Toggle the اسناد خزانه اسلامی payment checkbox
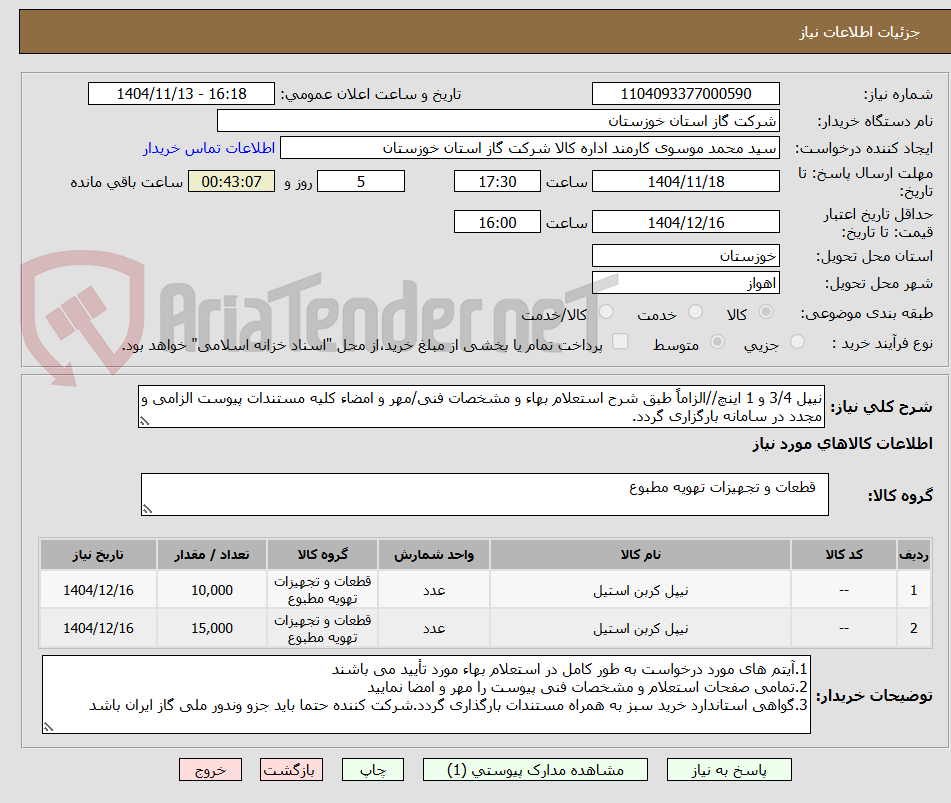Viewport: 951px width, 803px height. pyautogui.click(x=620, y=341)
